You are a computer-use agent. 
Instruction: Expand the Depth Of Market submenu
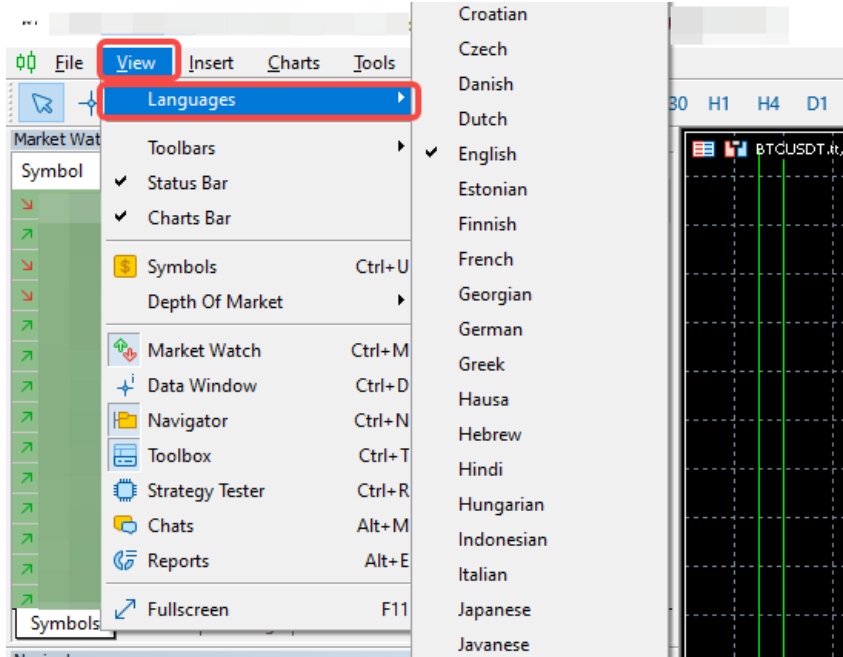click(215, 302)
